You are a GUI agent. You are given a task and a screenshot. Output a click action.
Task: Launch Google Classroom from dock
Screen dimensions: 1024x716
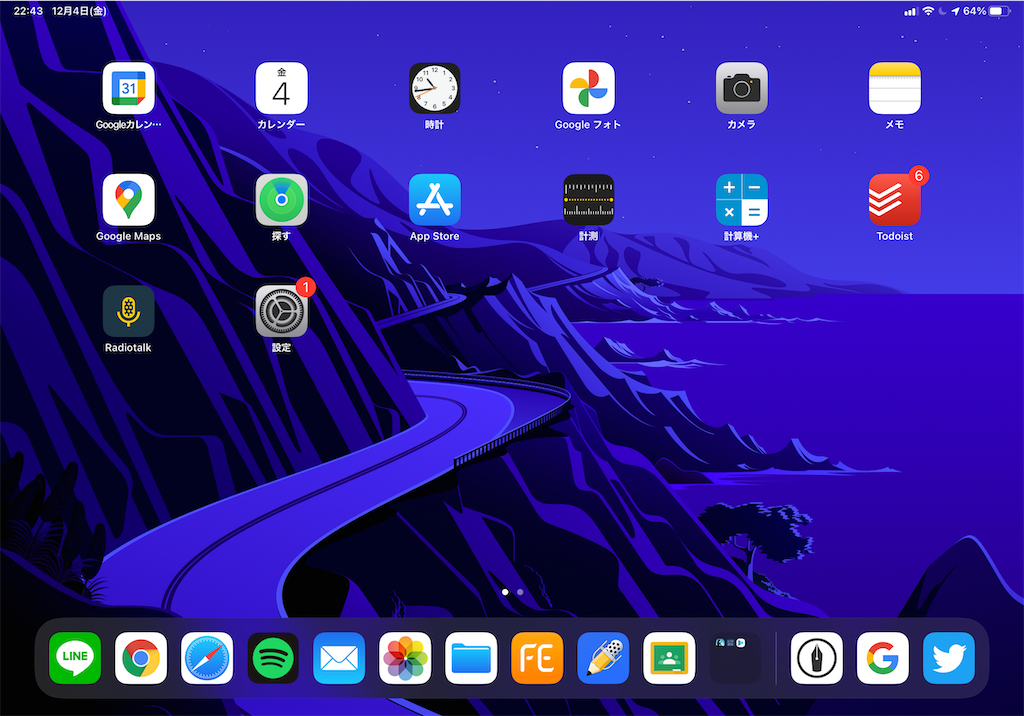[x=669, y=659]
